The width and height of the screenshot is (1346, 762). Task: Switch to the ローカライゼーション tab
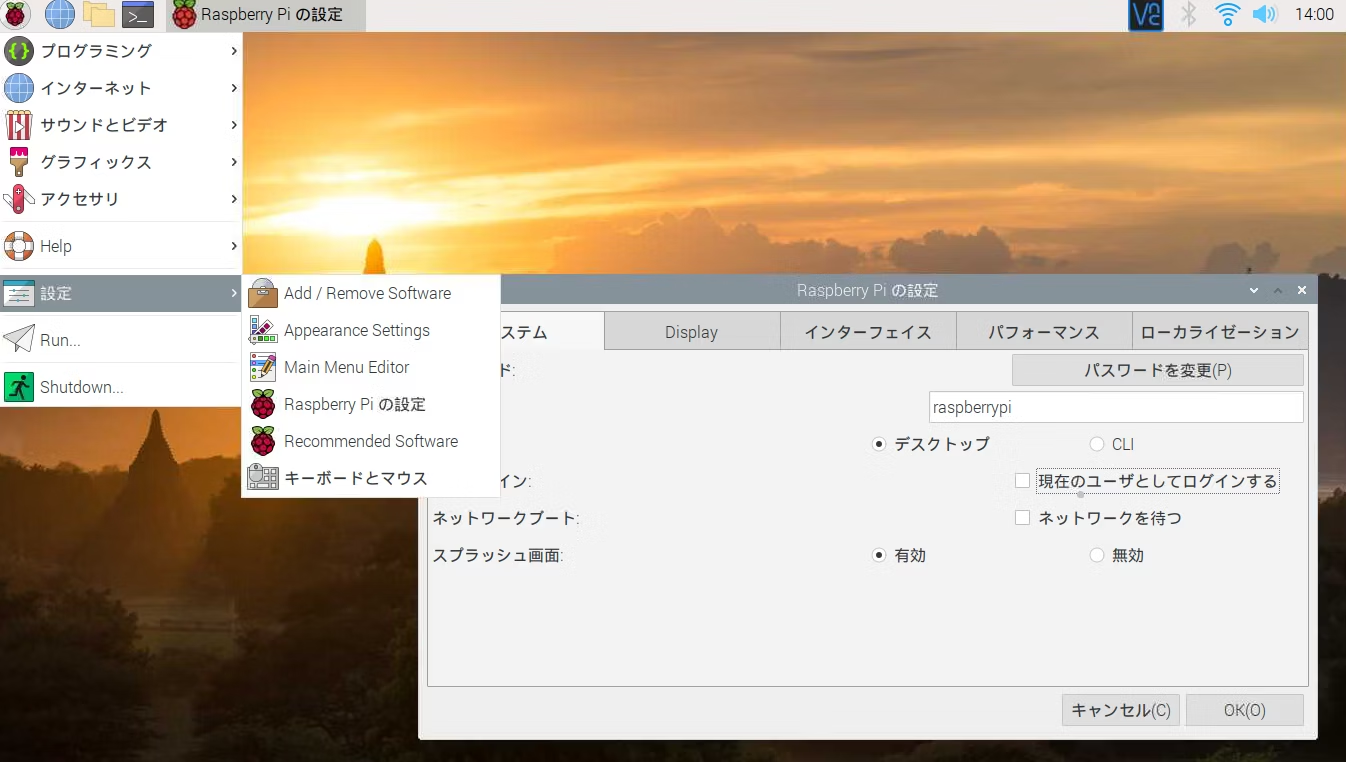pyautogui.click(x=1220, y=332)
